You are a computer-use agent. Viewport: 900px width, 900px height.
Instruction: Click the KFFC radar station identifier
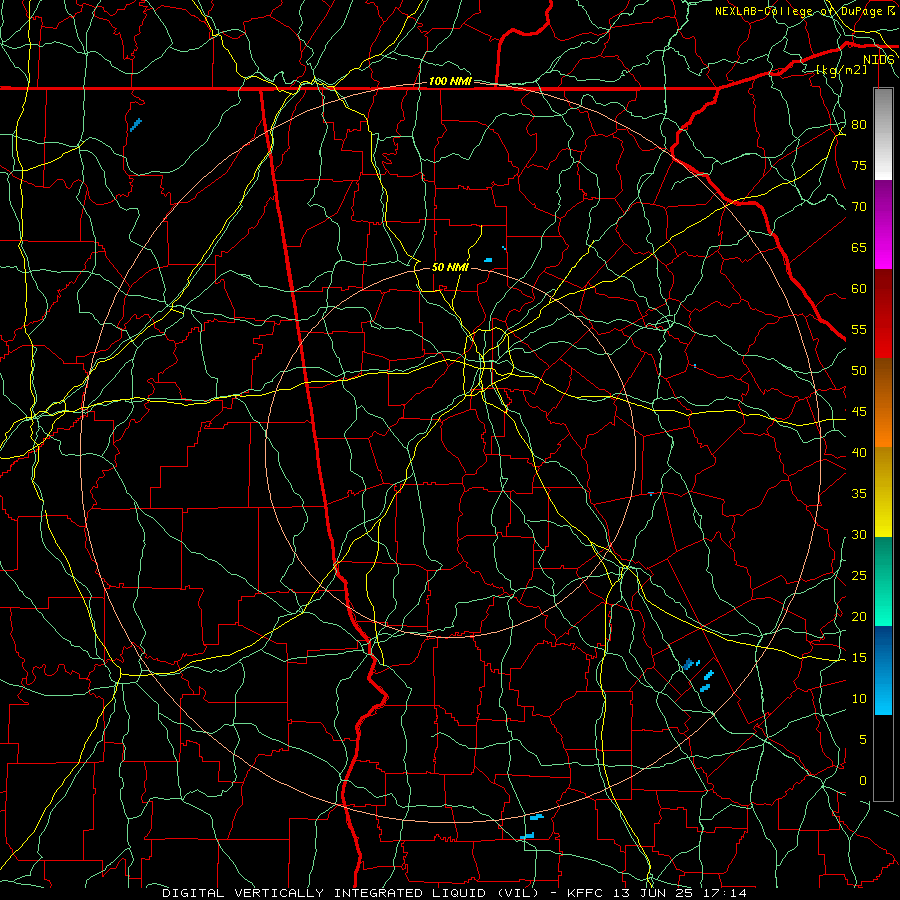(585, 893)
